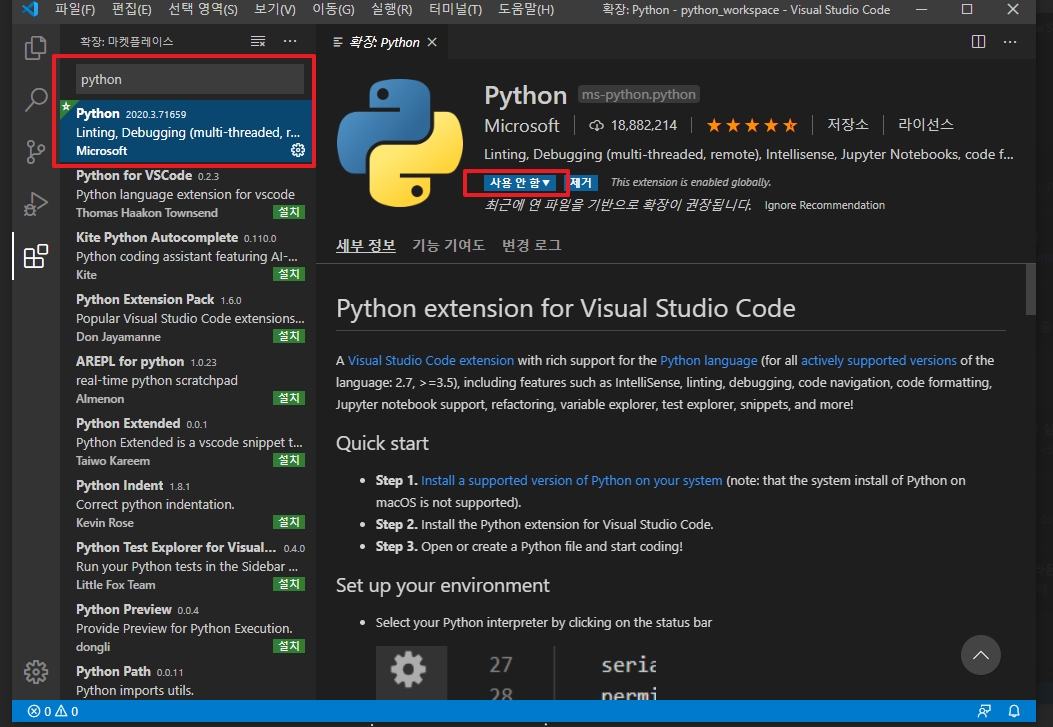Image resolution: width=1053 pixels, height=727 pixels.
Task: Split the editor to the right
Action: click(978, 42)
